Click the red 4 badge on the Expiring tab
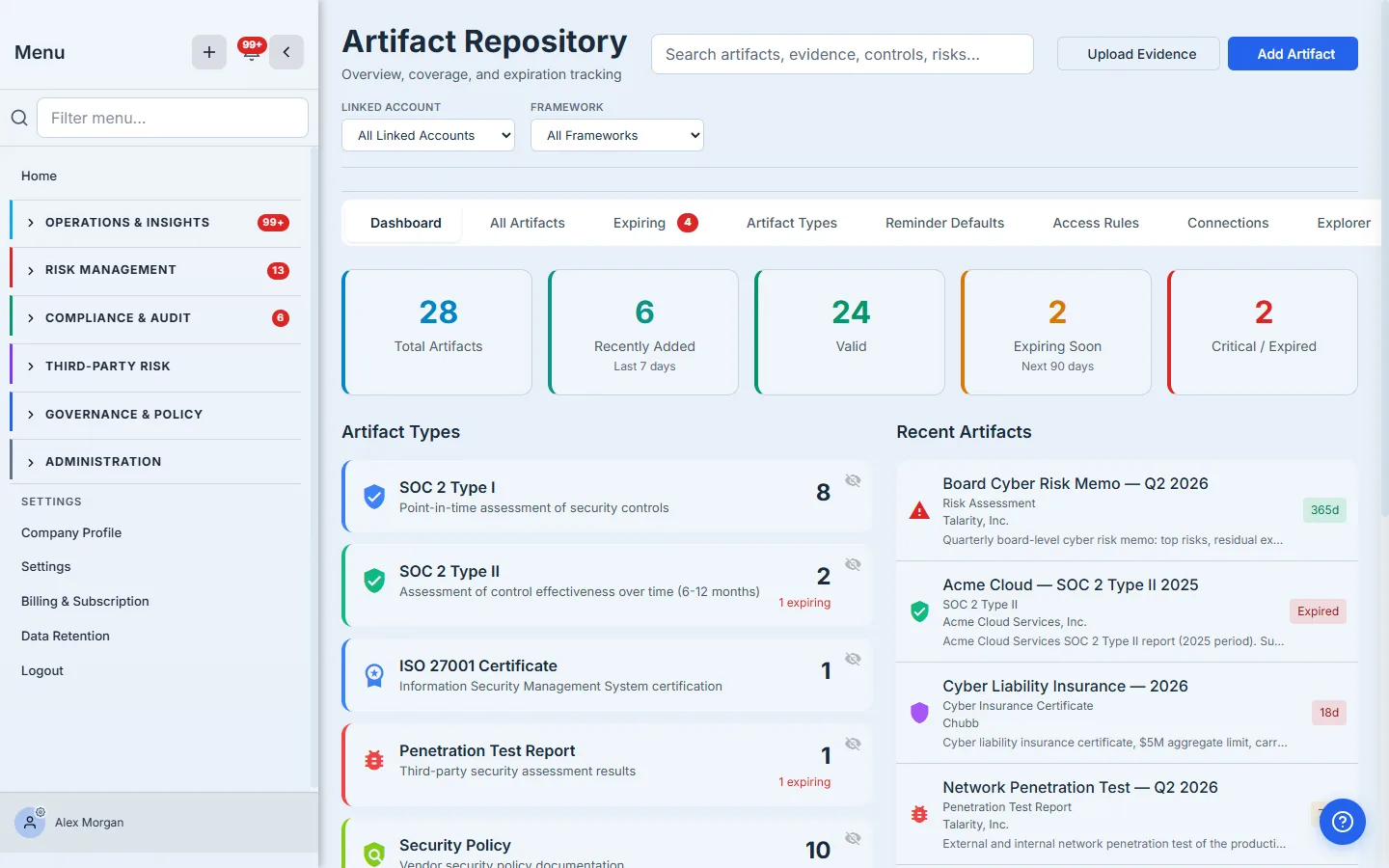This screenshot has width=1389, height=868. [x=688, y=223]
